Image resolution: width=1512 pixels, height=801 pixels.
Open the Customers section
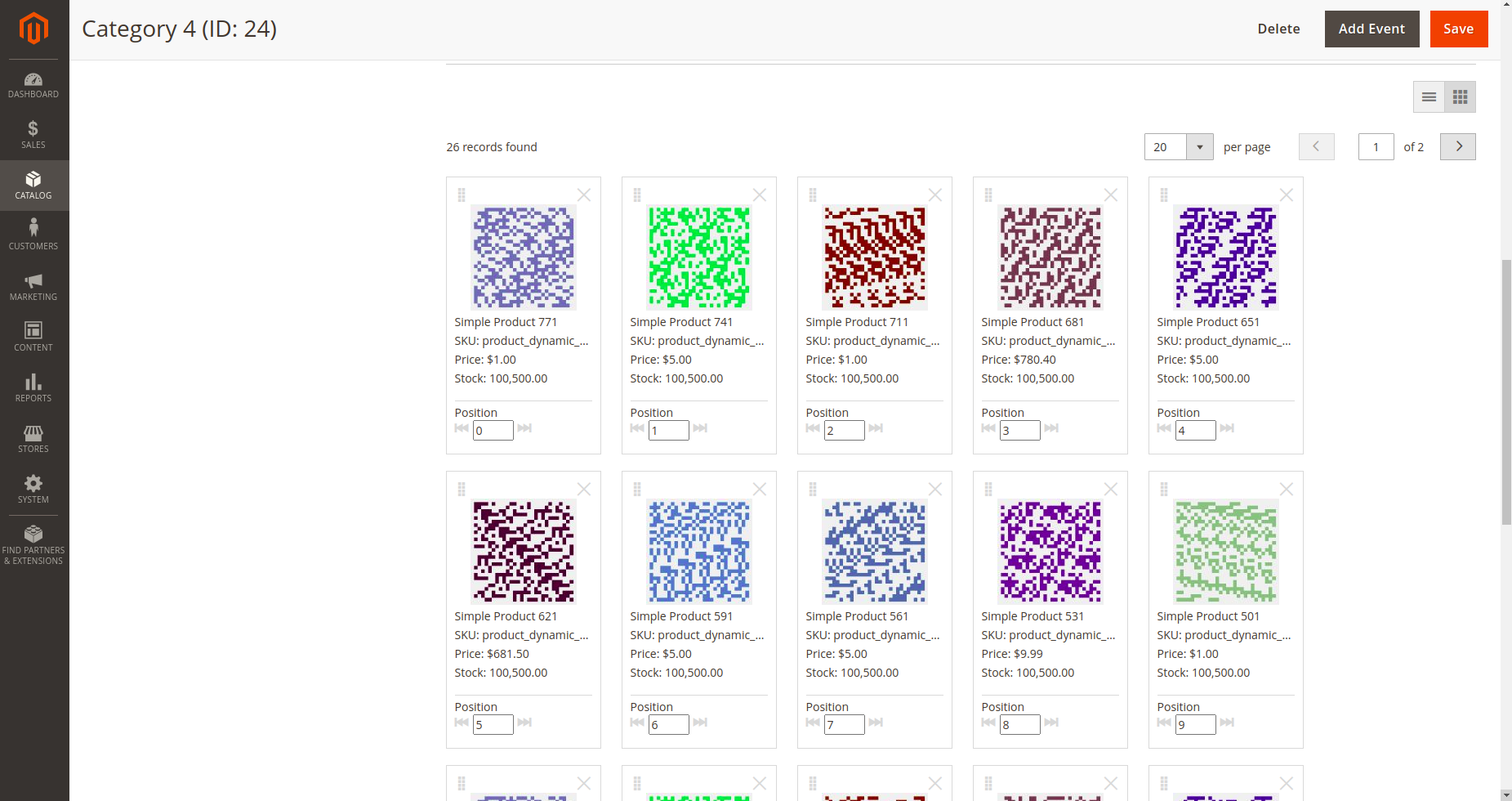click(33, 235)
